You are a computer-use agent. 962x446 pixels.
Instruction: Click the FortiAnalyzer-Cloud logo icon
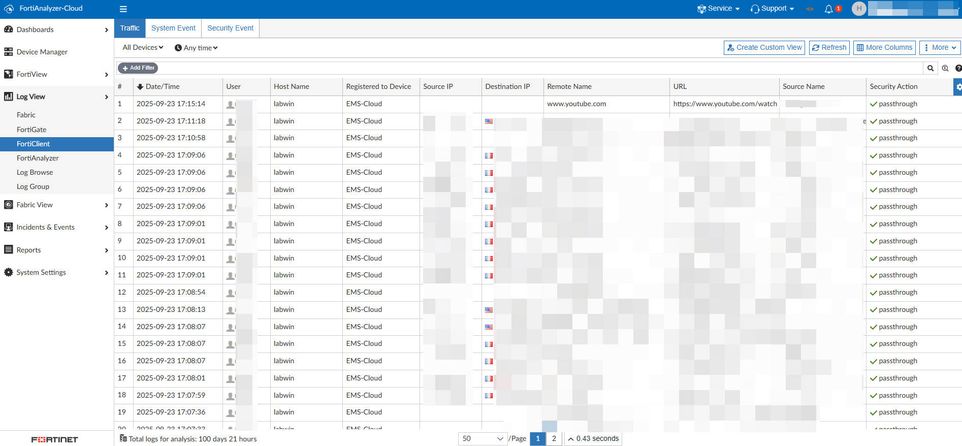[x=9, y=9]
